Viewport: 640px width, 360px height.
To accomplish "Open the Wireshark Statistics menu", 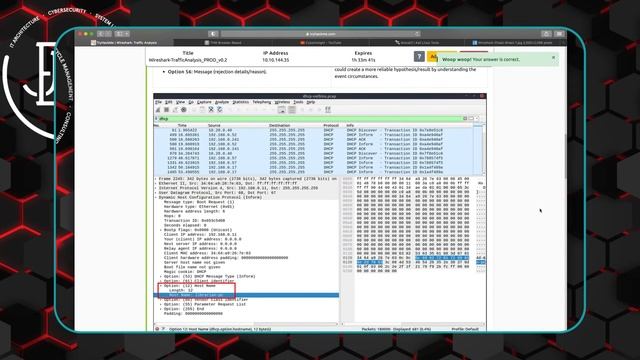I will 241,102.
